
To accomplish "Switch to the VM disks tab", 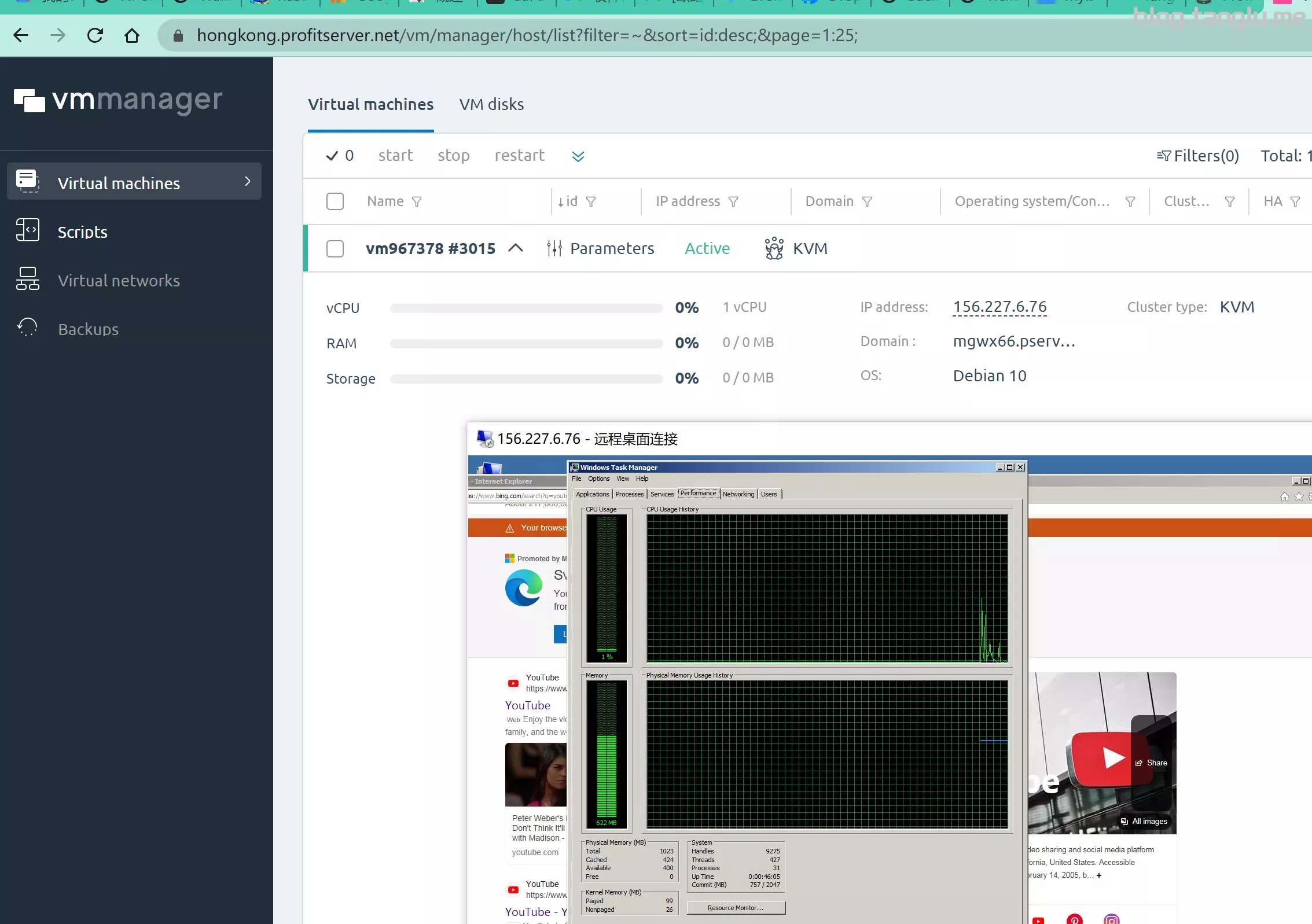I will point(490,104).
